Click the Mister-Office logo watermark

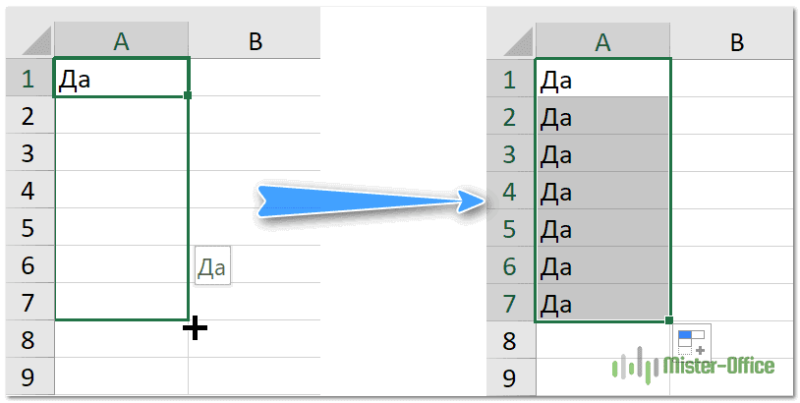coord(693,366)
